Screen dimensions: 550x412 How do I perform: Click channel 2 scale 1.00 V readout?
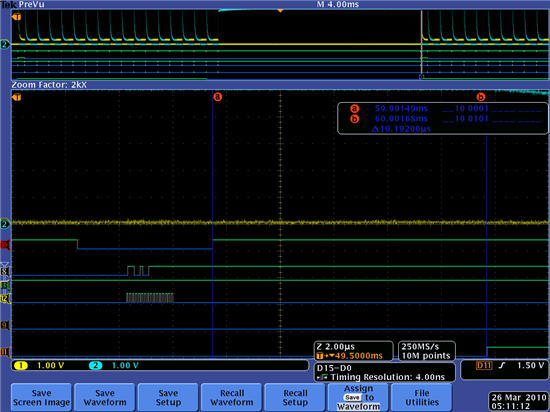tap(125, 366)
